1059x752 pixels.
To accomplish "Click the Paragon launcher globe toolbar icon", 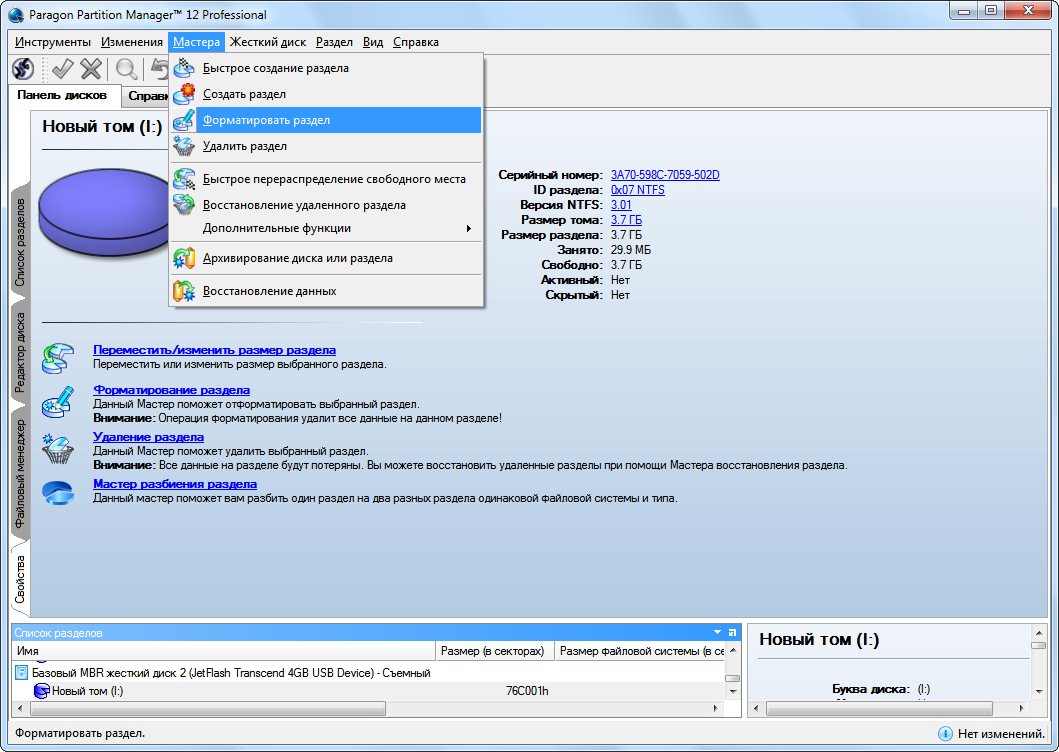I will coord(23,68).
